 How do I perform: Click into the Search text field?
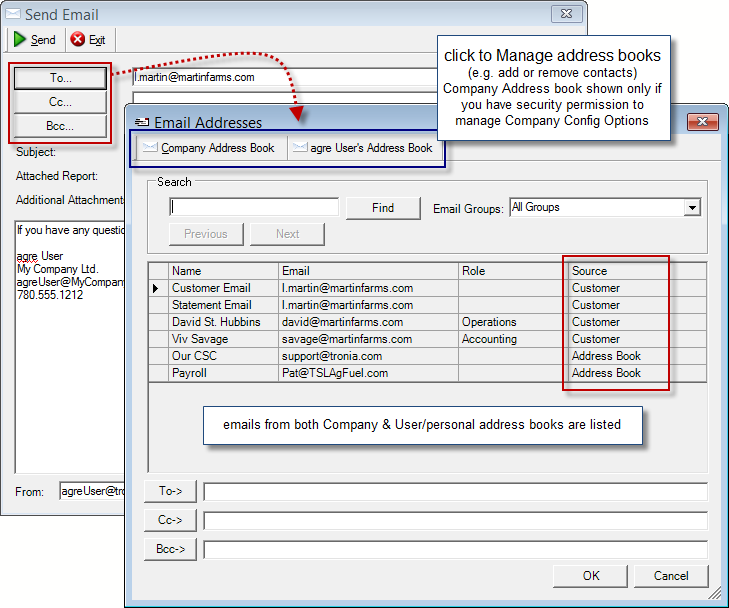pos(254,207)
